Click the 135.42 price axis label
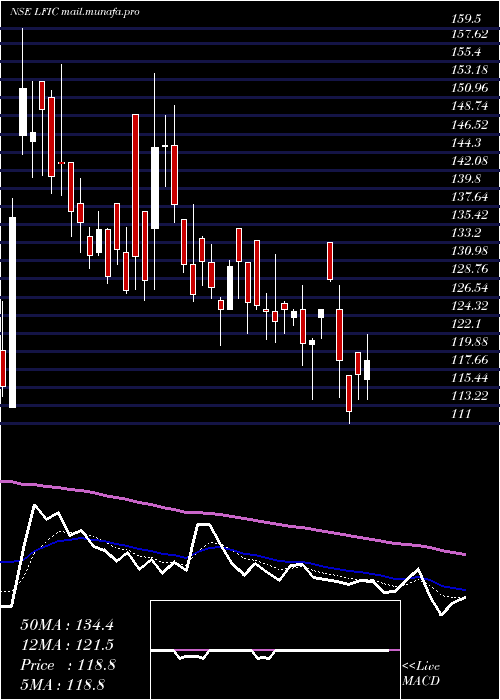Viewport: 500px width, 700px height. point(470,215)
